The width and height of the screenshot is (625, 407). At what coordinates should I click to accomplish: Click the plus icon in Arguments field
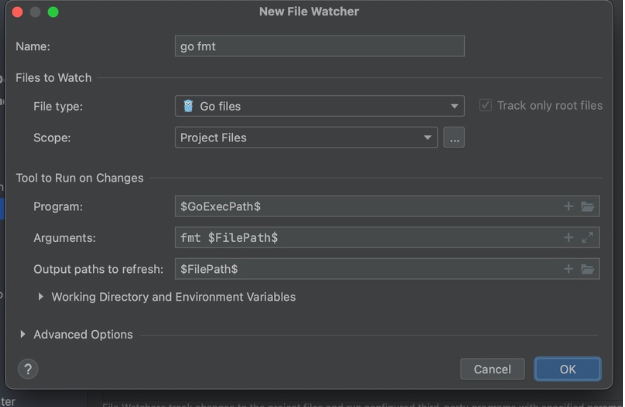(x=569, y=237)
